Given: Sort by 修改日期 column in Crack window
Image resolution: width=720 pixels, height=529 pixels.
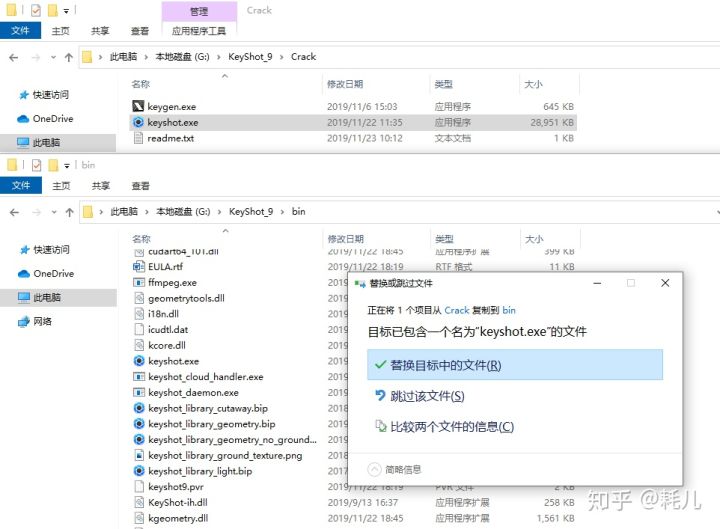Looking at the screenshot, I should point(345,84).
